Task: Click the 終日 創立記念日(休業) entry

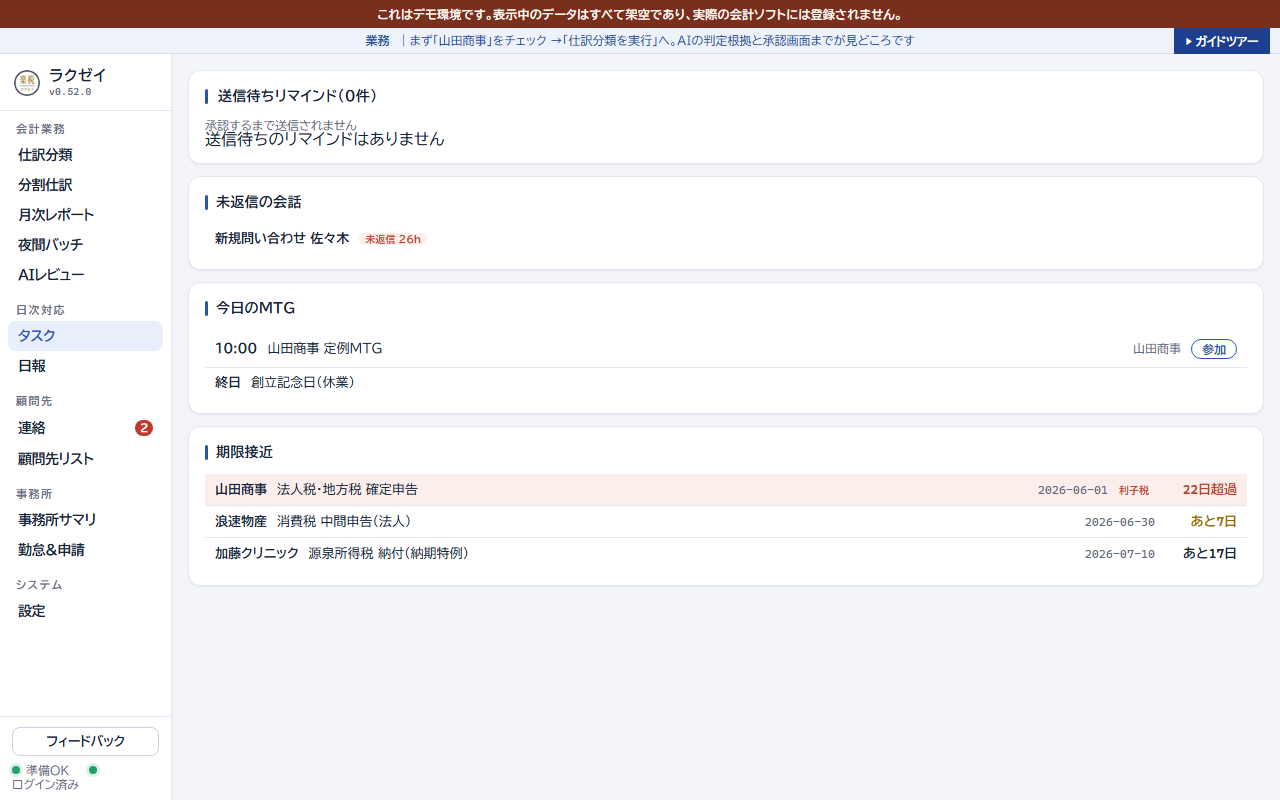Action: 726,383
